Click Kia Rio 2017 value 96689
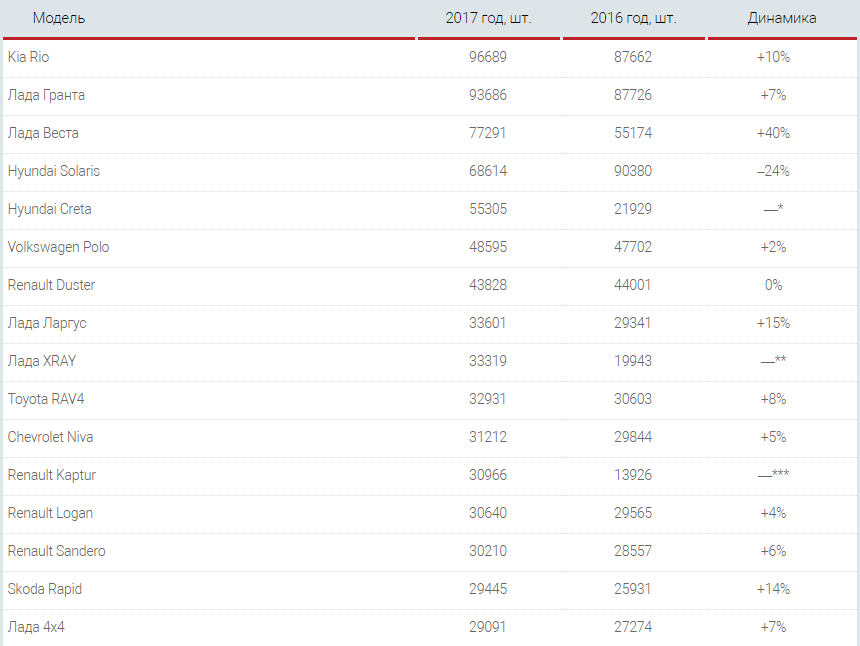 (x=488, y=57)
